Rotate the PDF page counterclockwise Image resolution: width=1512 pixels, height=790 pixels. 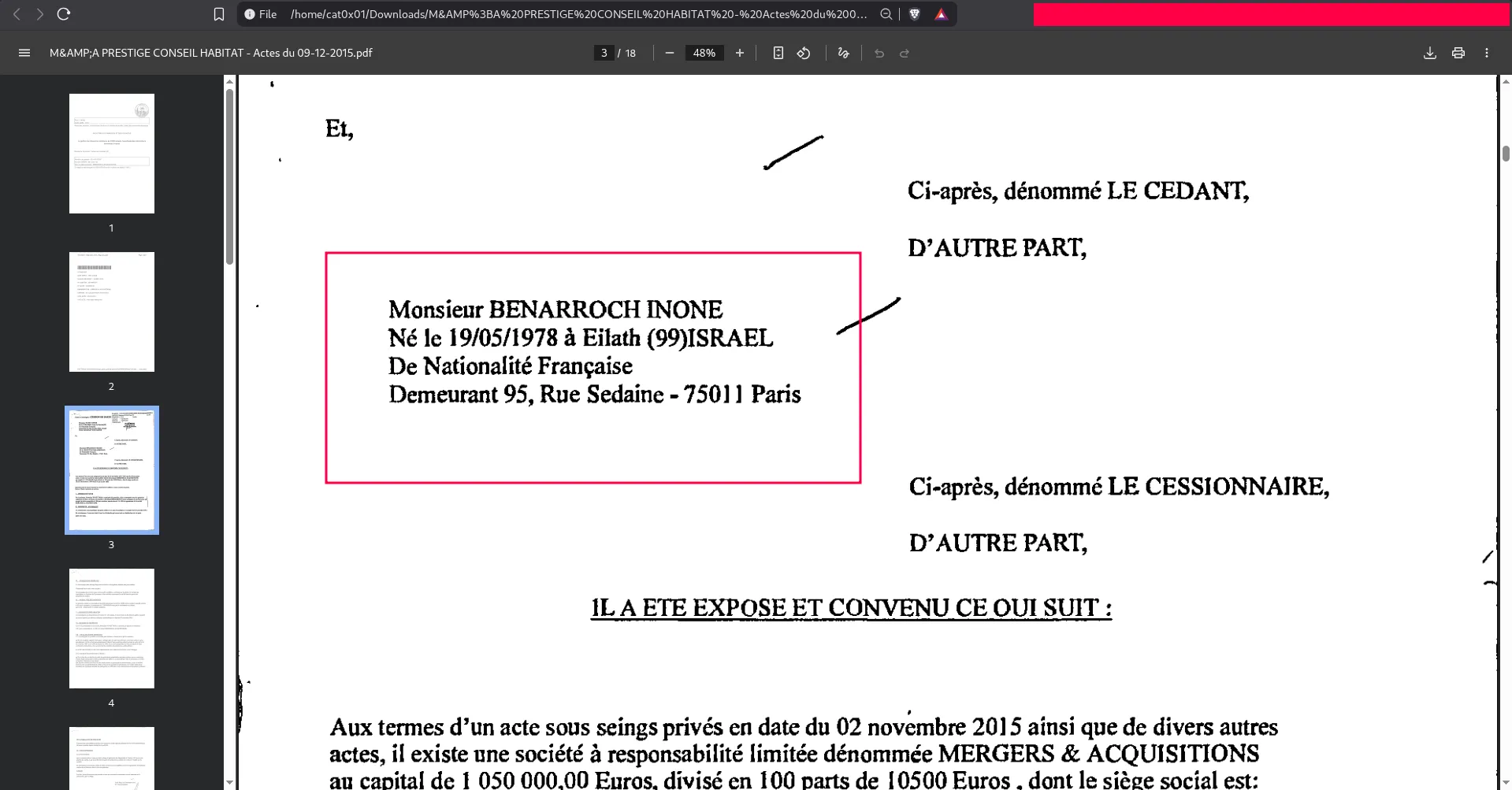point(803,53)
